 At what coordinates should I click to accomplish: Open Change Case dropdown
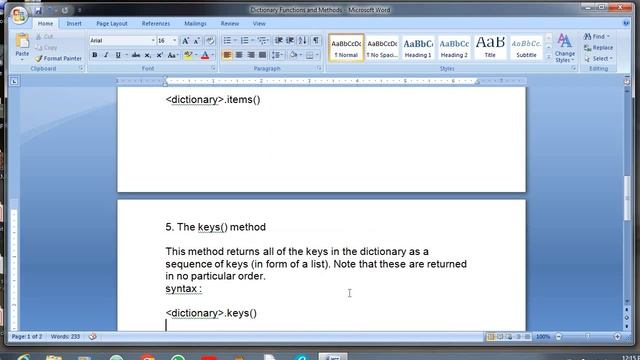coord(173,55)
